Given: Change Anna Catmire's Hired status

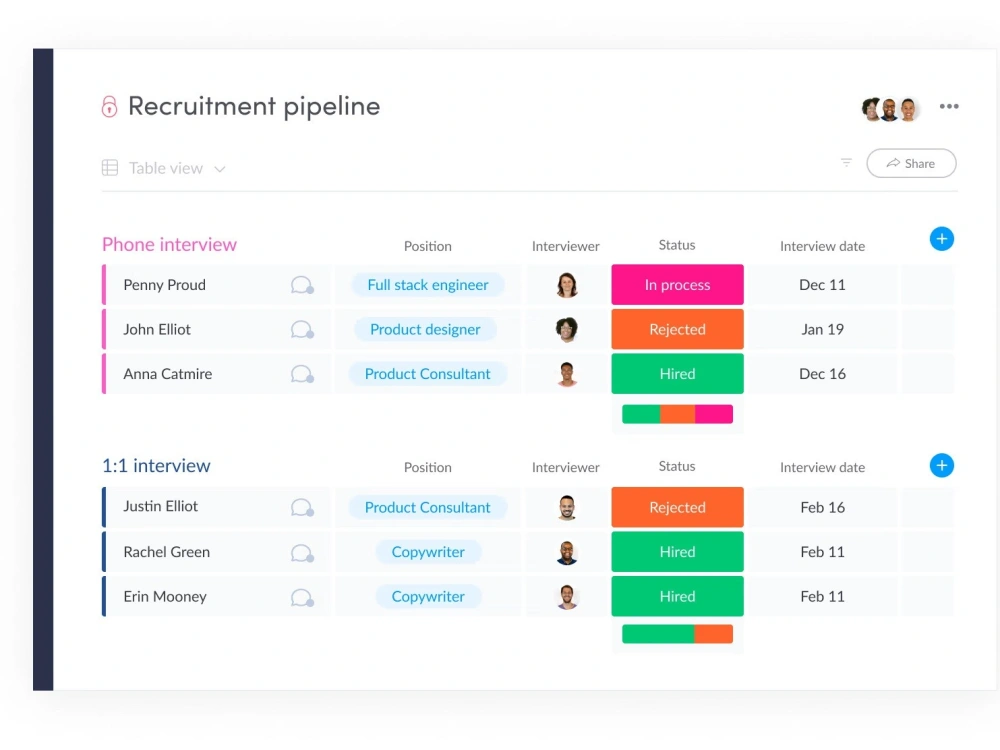Looking at the screenshot, I should (677, 374).
